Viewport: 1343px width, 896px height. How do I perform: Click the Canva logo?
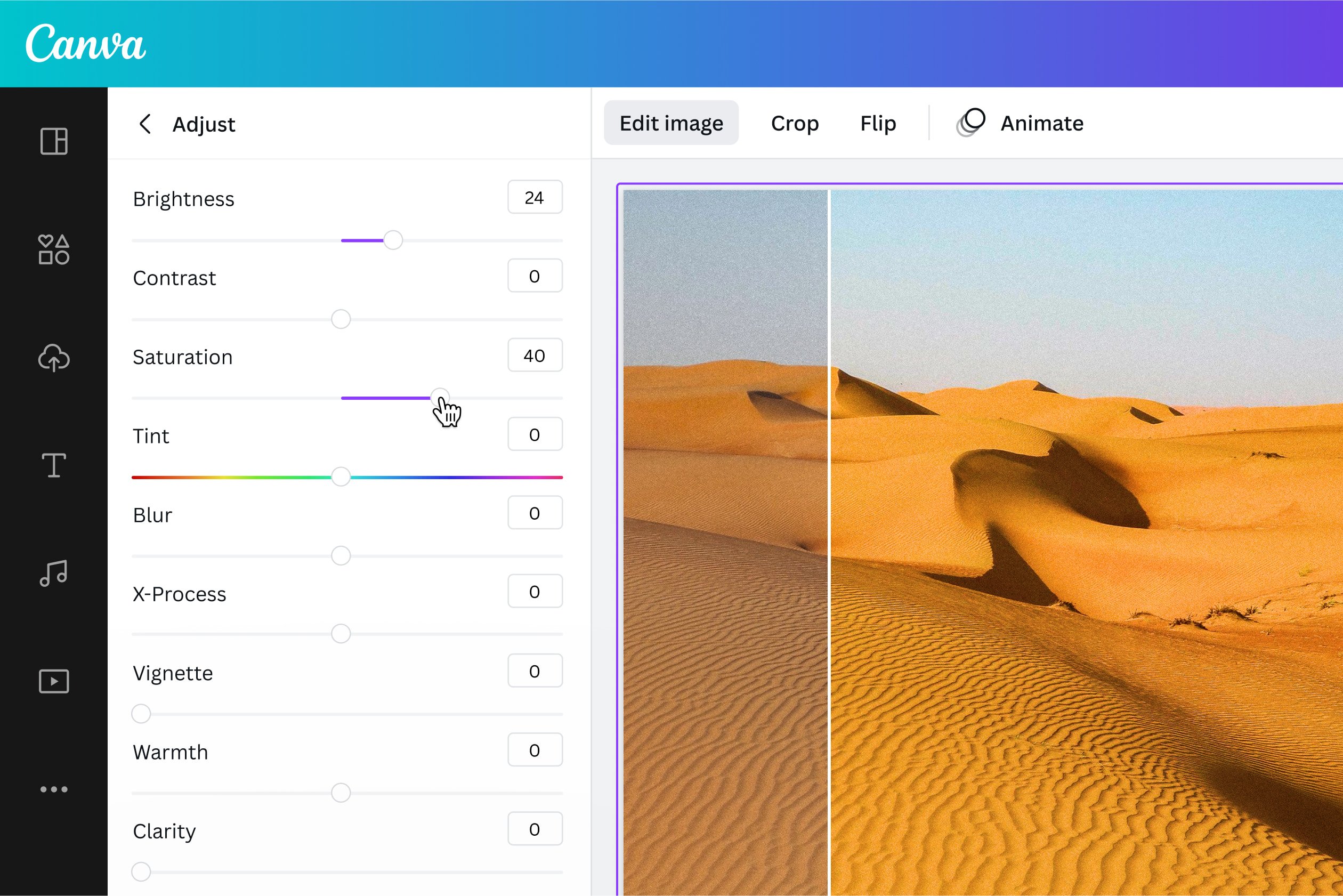(x=87, y=43)
